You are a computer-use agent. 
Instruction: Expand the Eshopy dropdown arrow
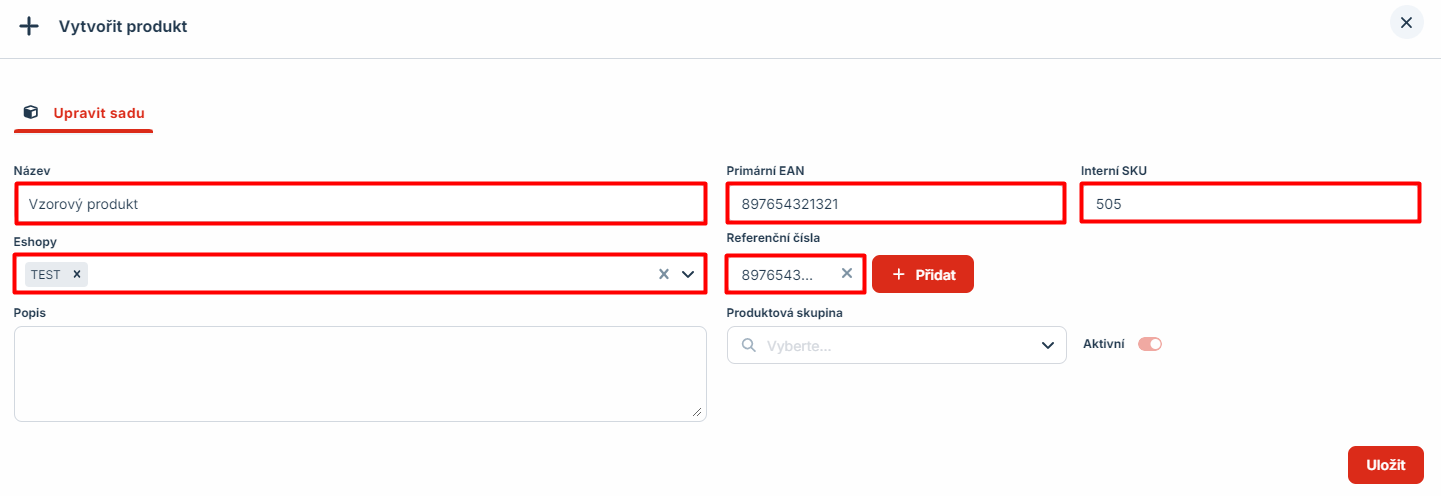[688, 274]
